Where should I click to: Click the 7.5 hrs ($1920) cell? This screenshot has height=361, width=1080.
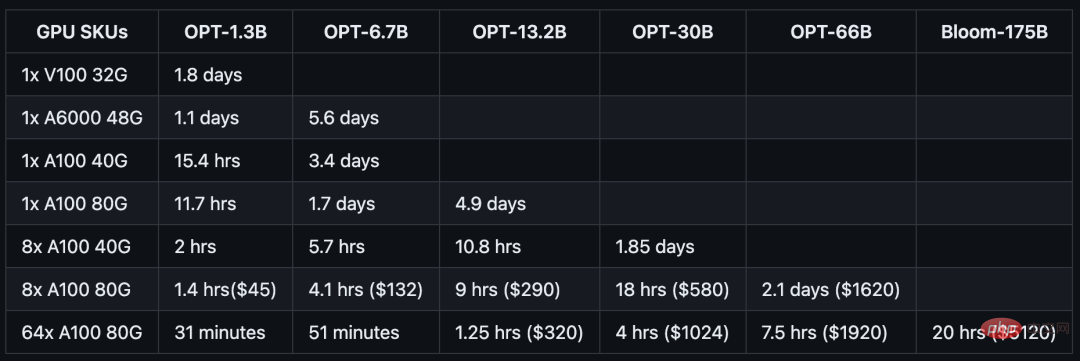(831, 333)
